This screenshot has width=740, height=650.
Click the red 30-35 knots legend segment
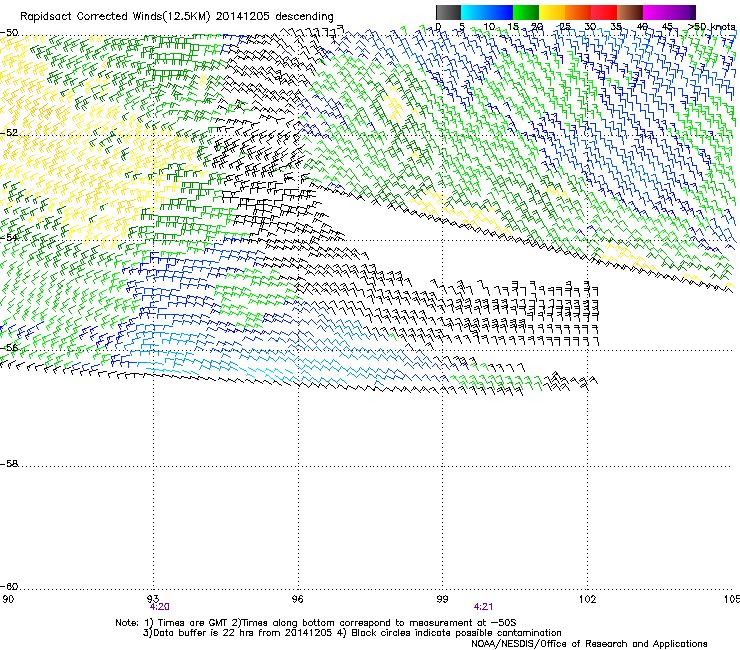click(604, 12)
